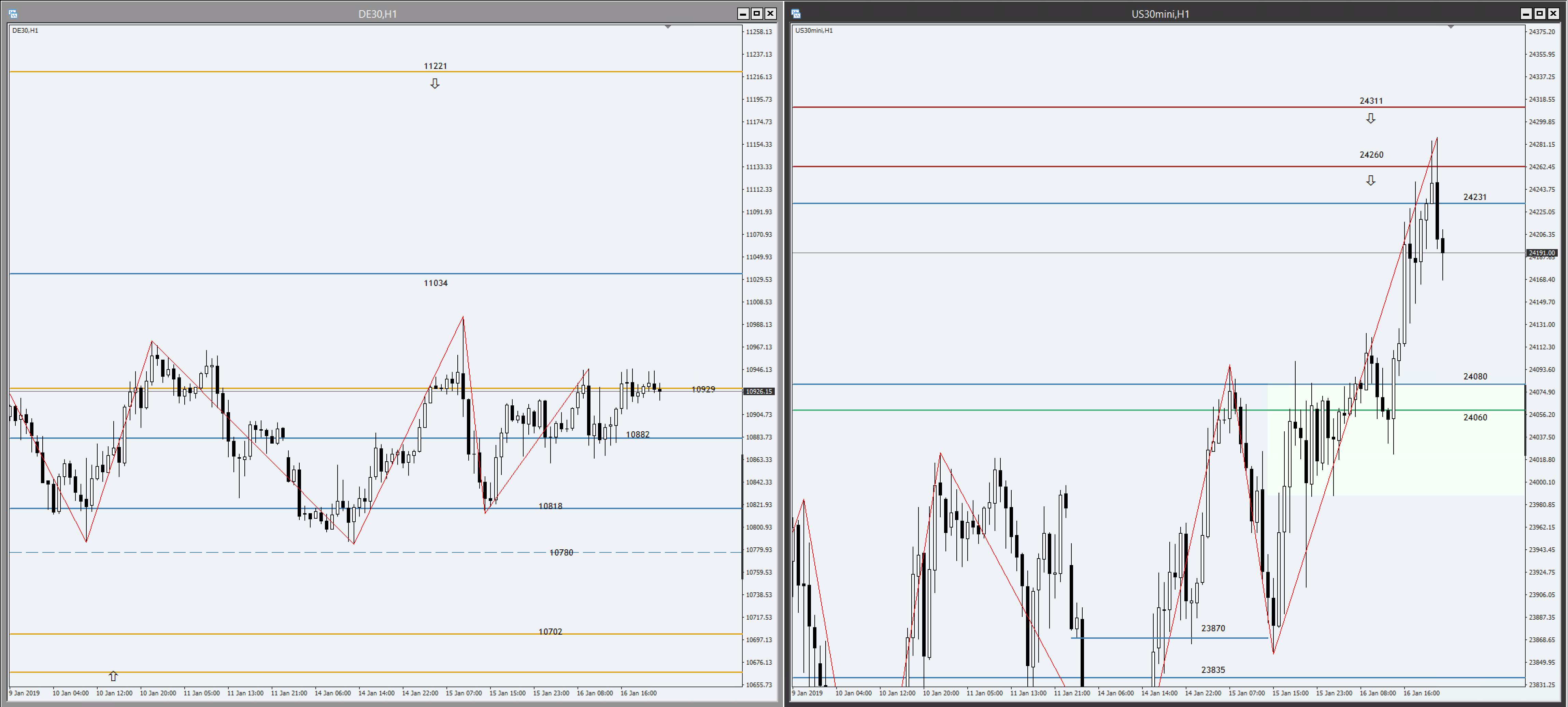Click the DE30 chart window icon
1568x707 pixels.
tap(13, 13)
